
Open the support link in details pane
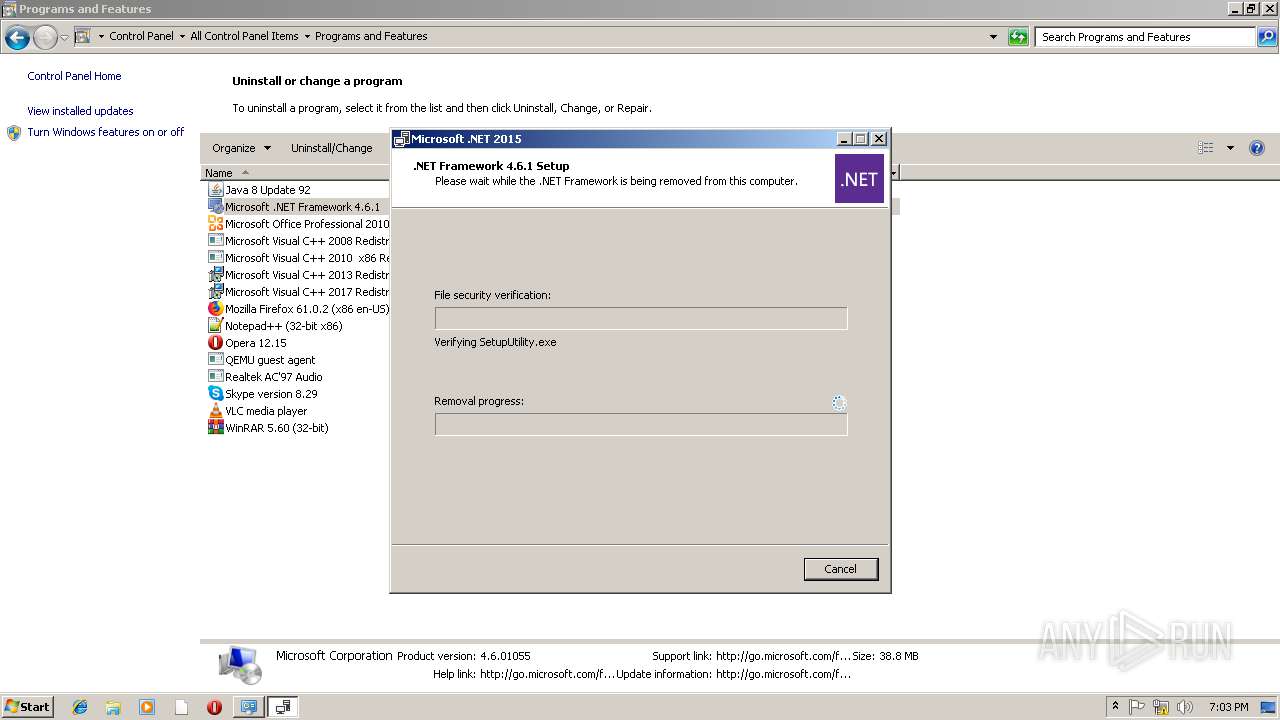pos(783,656)
